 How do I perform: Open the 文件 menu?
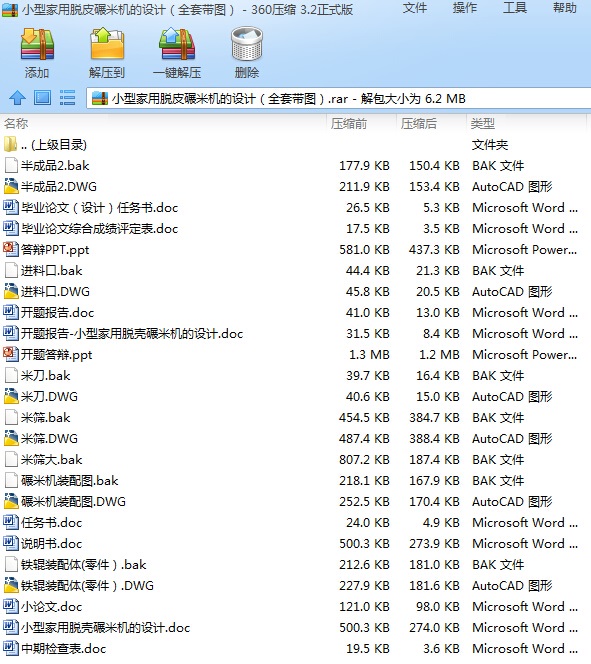[414, 8]
